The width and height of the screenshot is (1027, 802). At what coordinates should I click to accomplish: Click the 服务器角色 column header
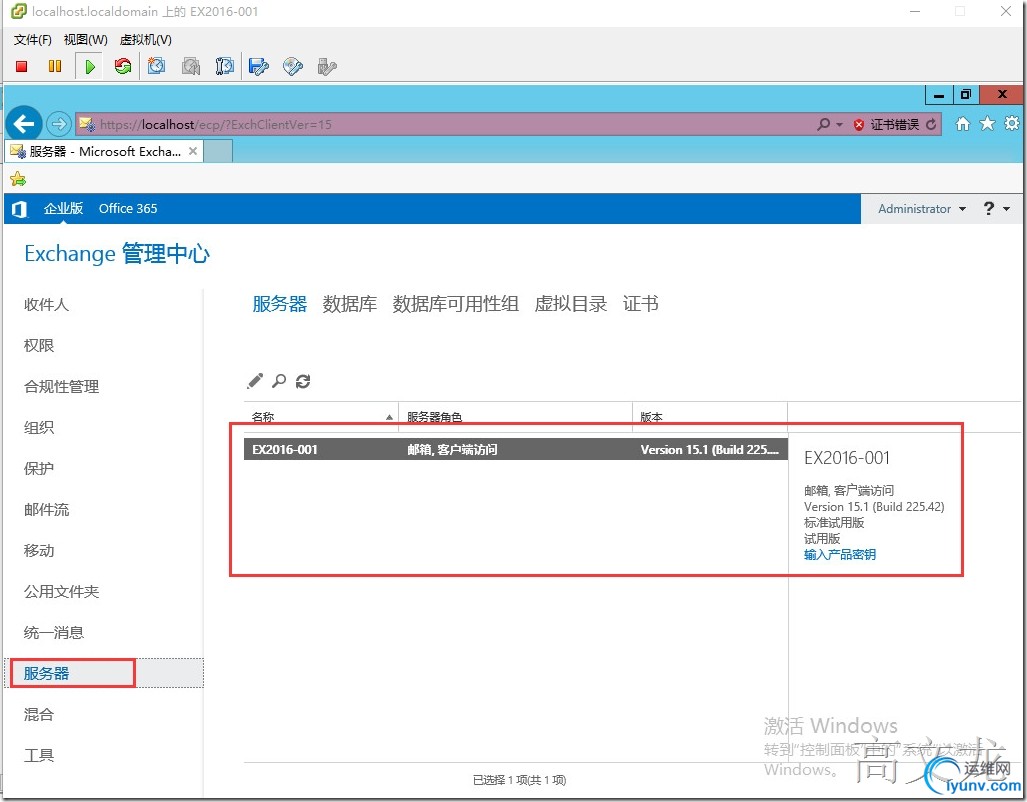click(x=515, y=417)
